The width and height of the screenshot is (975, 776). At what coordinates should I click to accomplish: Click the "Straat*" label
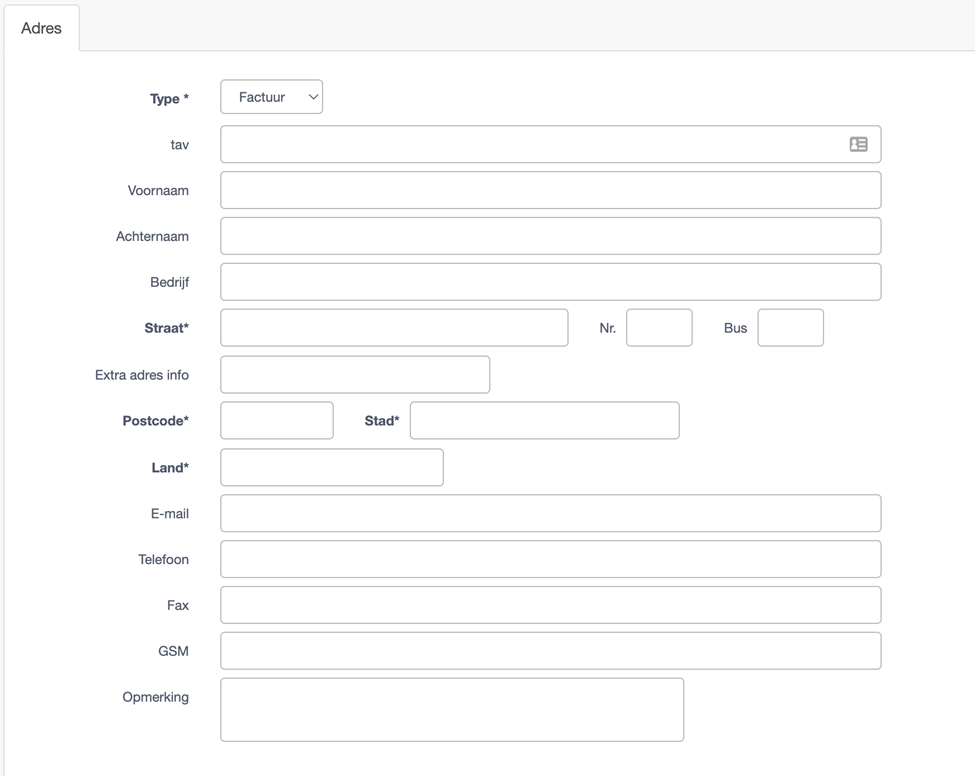(x=167, y=328)
